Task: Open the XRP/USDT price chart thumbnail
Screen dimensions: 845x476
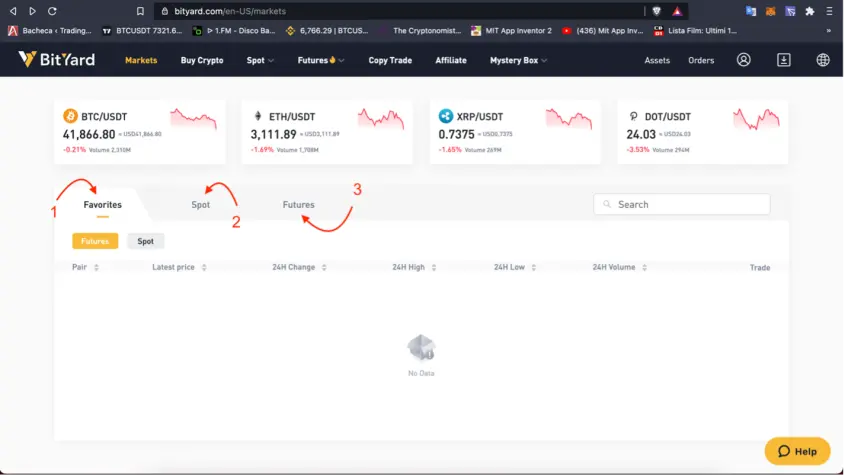Action: click(569, 119)
